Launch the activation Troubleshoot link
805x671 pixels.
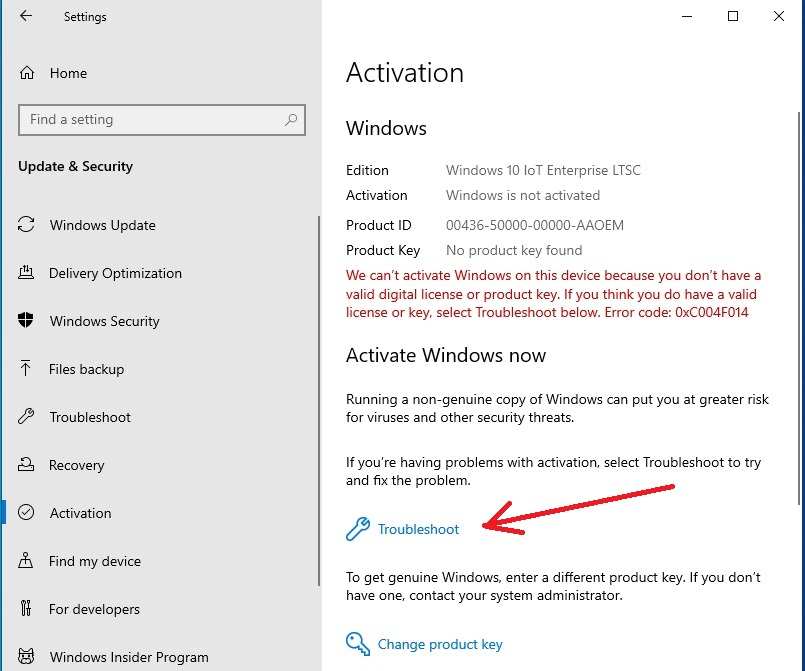pos(418,529)
